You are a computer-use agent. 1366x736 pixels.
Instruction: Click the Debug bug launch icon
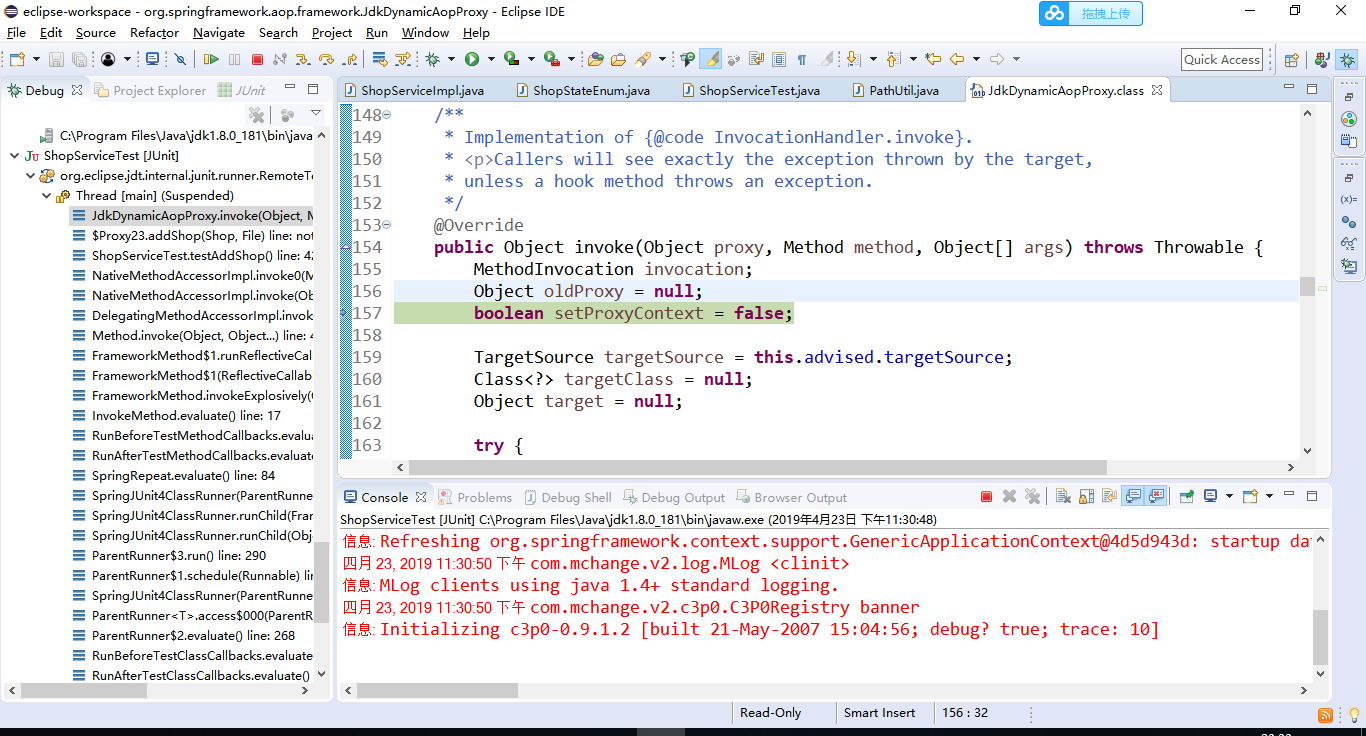click(x=432, y=59)
